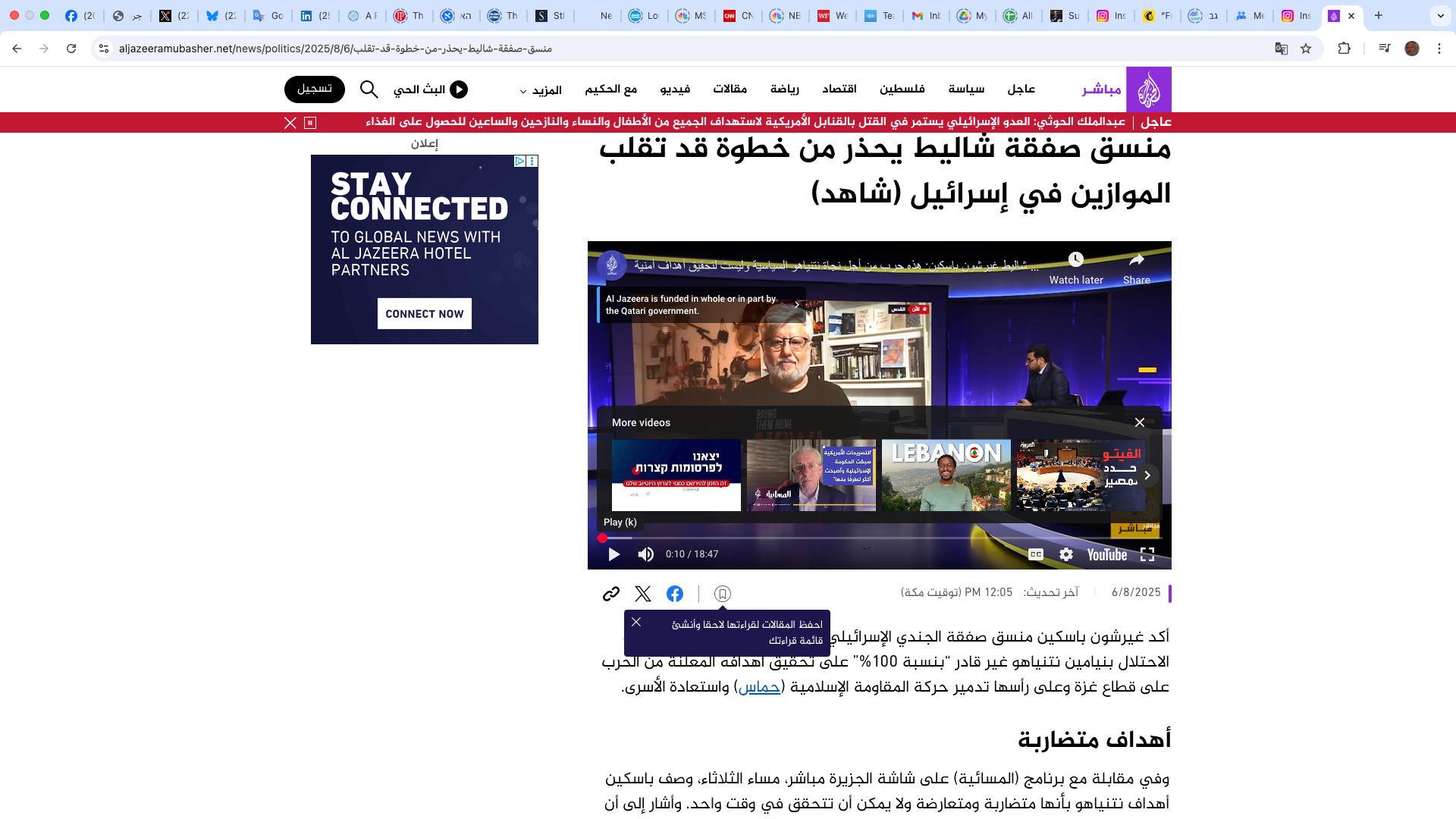Enter fullscreen mode on video
This screenshot has width=1456, height=819.
pyautogui.click(x=1147, y=554)
